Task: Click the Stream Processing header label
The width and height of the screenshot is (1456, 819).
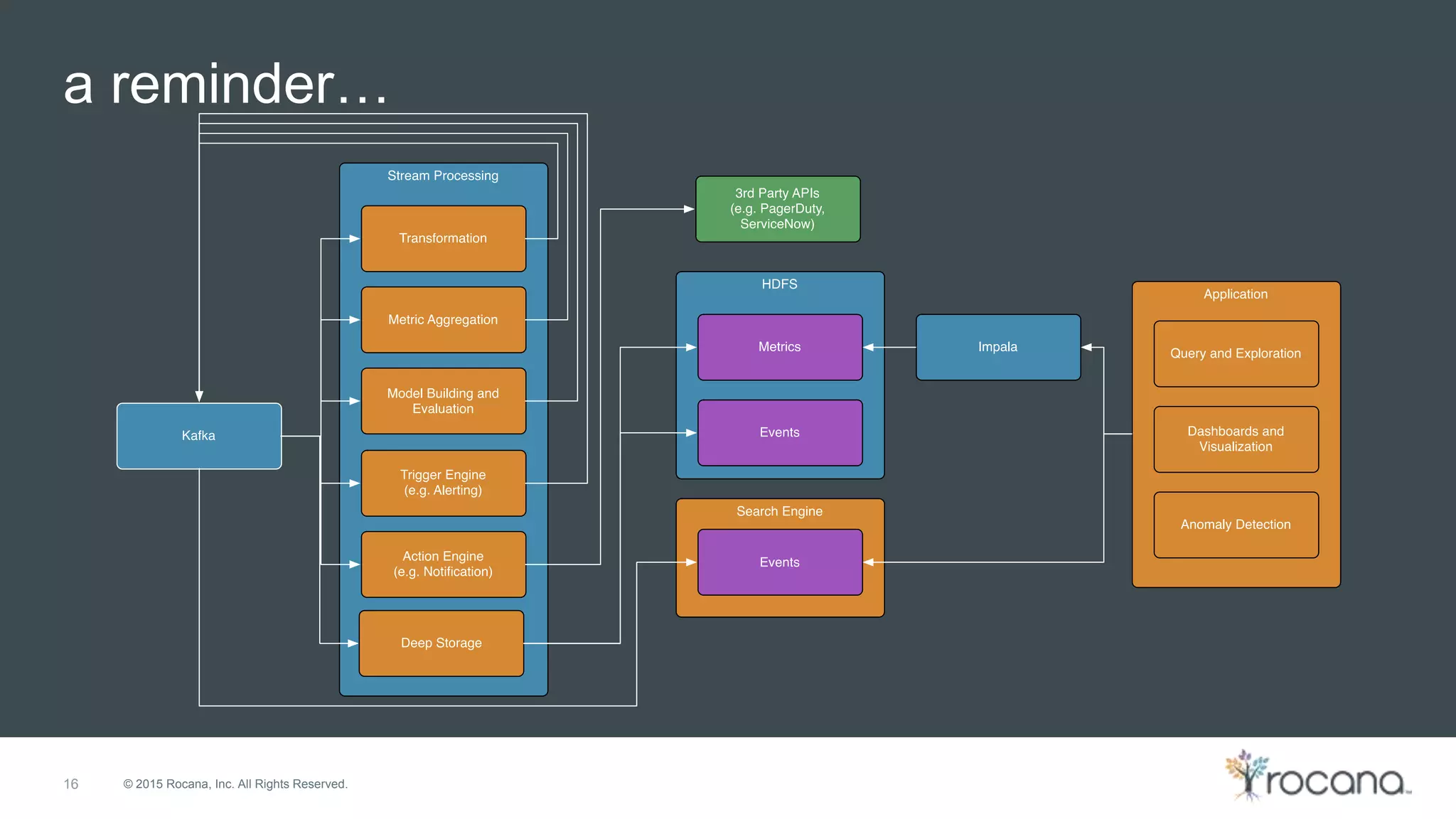Action: click(443, 176)
